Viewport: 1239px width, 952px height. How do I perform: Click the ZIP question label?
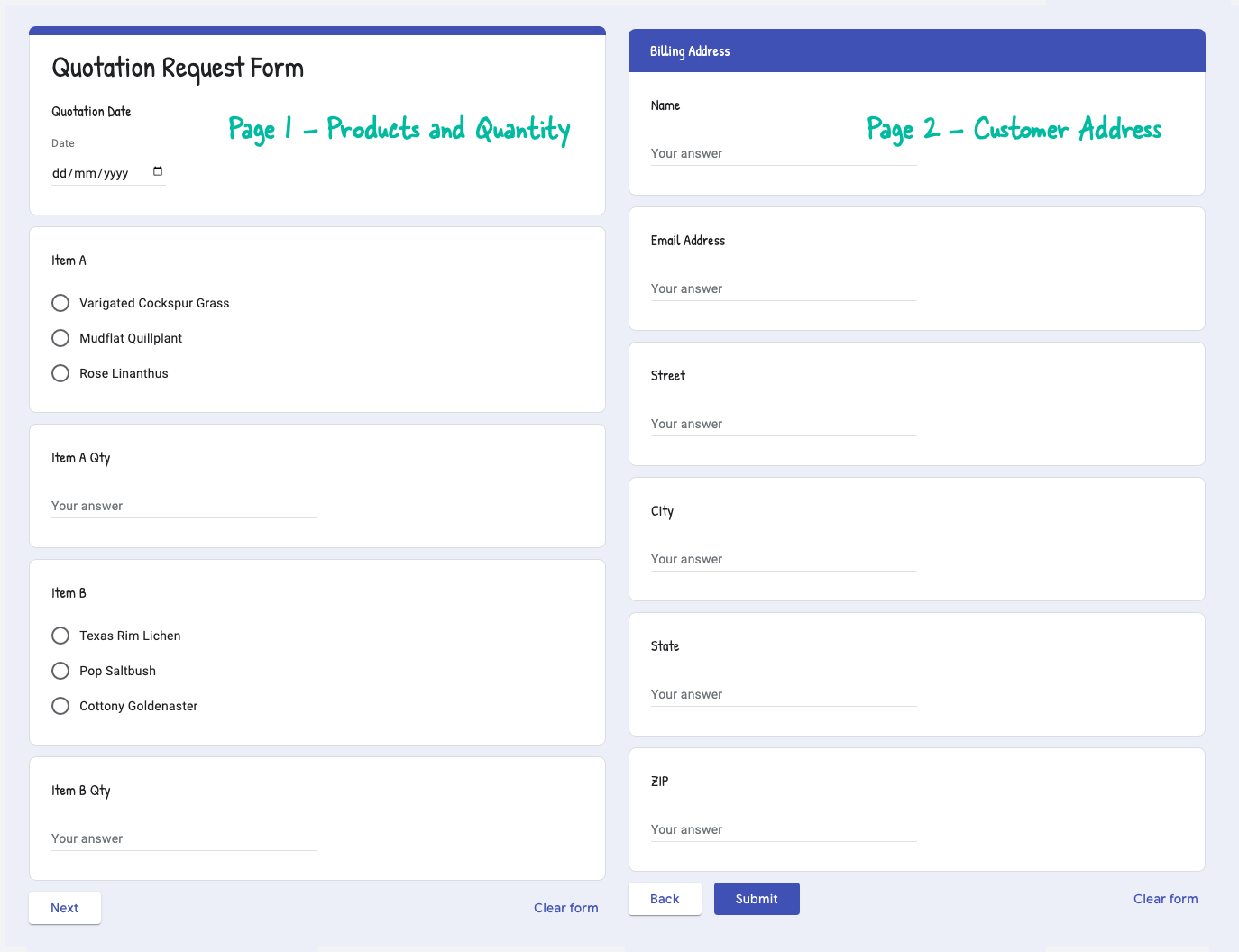point(659,782)
